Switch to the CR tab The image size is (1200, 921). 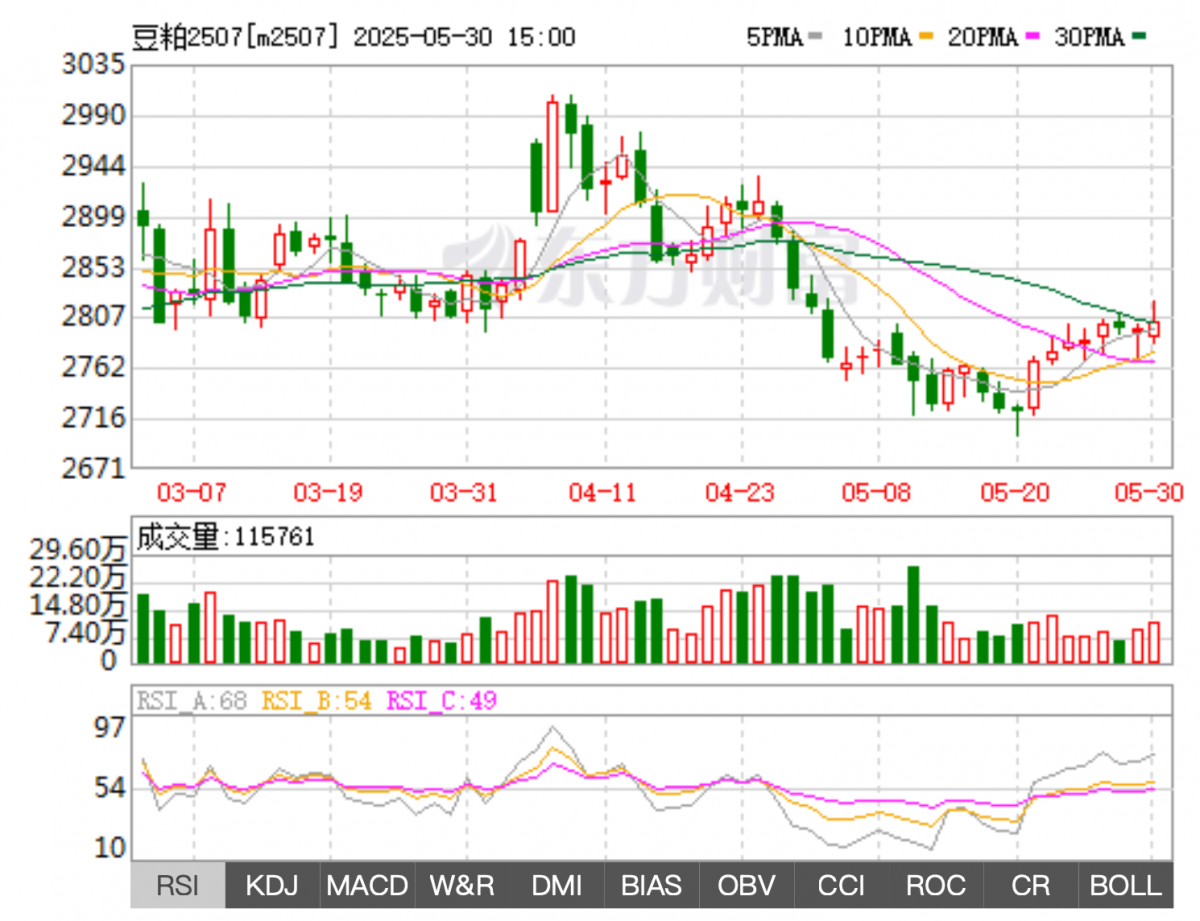pos(1031,885)
